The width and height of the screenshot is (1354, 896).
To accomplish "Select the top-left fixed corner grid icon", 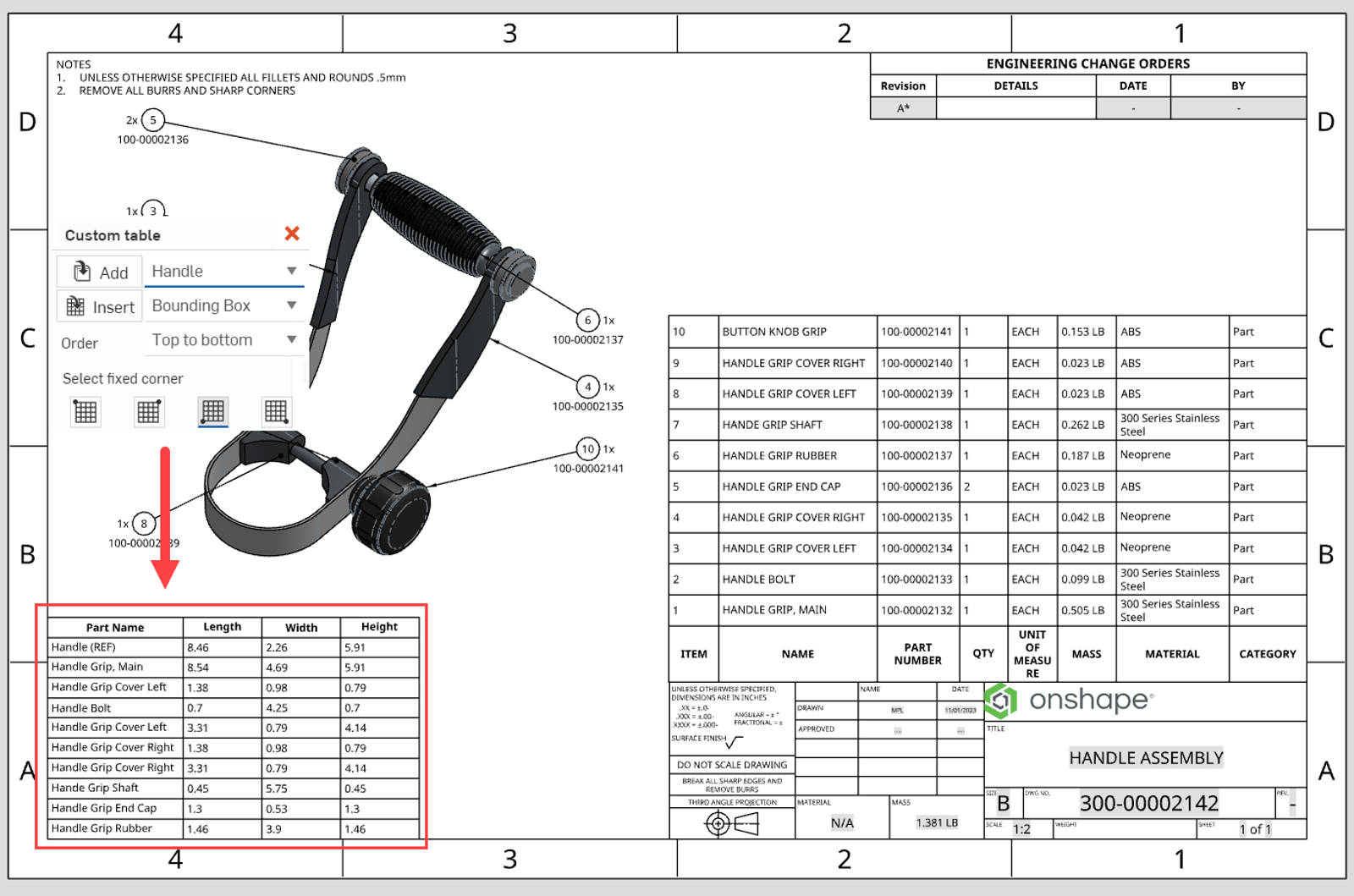I will (x=85, y=412).
